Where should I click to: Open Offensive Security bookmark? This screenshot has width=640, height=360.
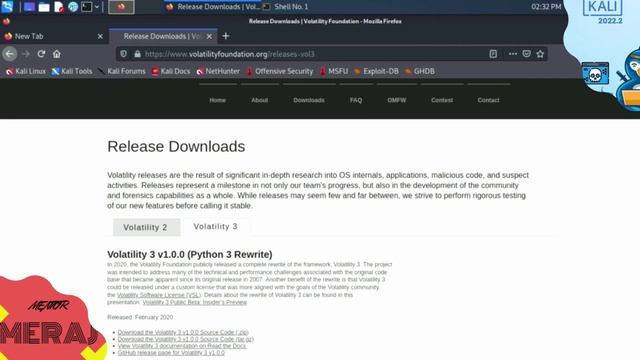280,71
